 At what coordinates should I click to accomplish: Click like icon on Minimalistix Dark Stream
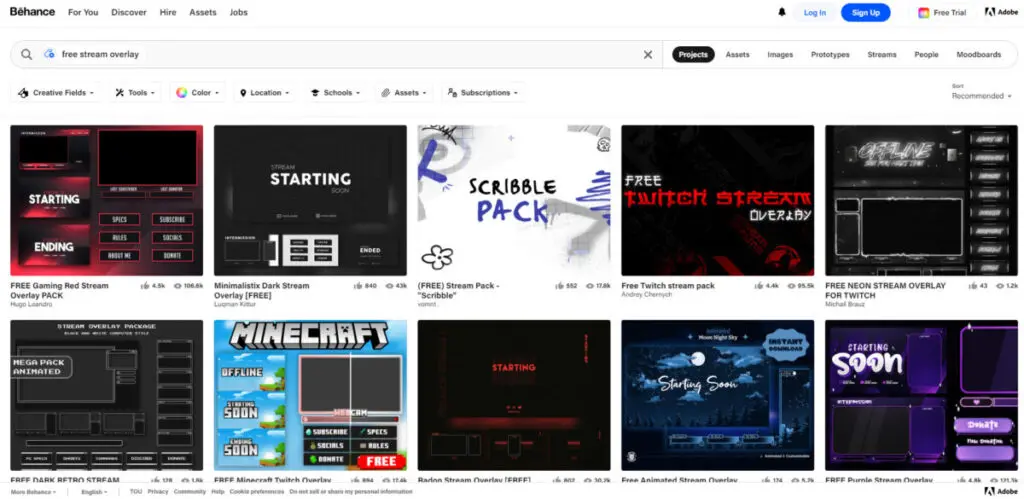(357, 286)
